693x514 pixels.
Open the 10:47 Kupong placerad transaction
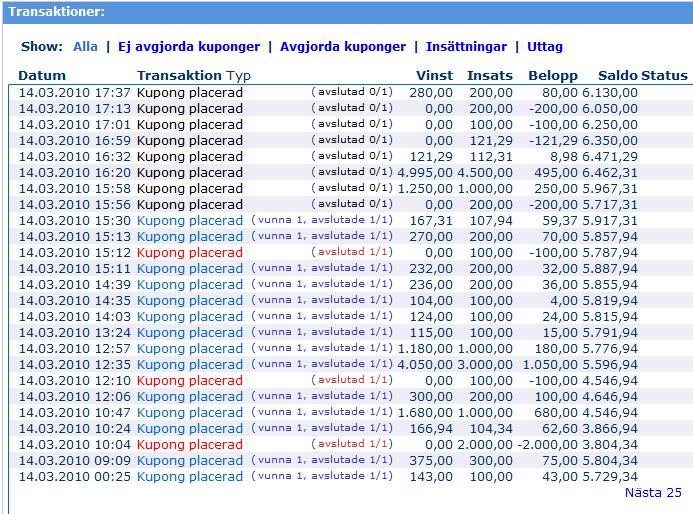(x=189, y=413)
